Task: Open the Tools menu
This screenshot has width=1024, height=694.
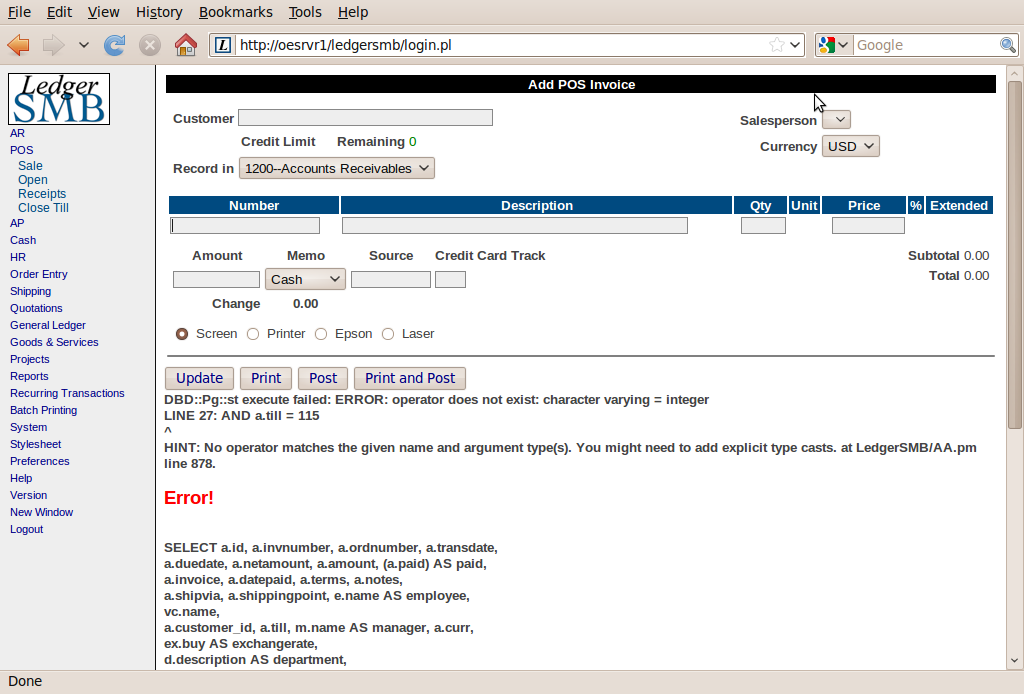Action: tap(305, 12)
